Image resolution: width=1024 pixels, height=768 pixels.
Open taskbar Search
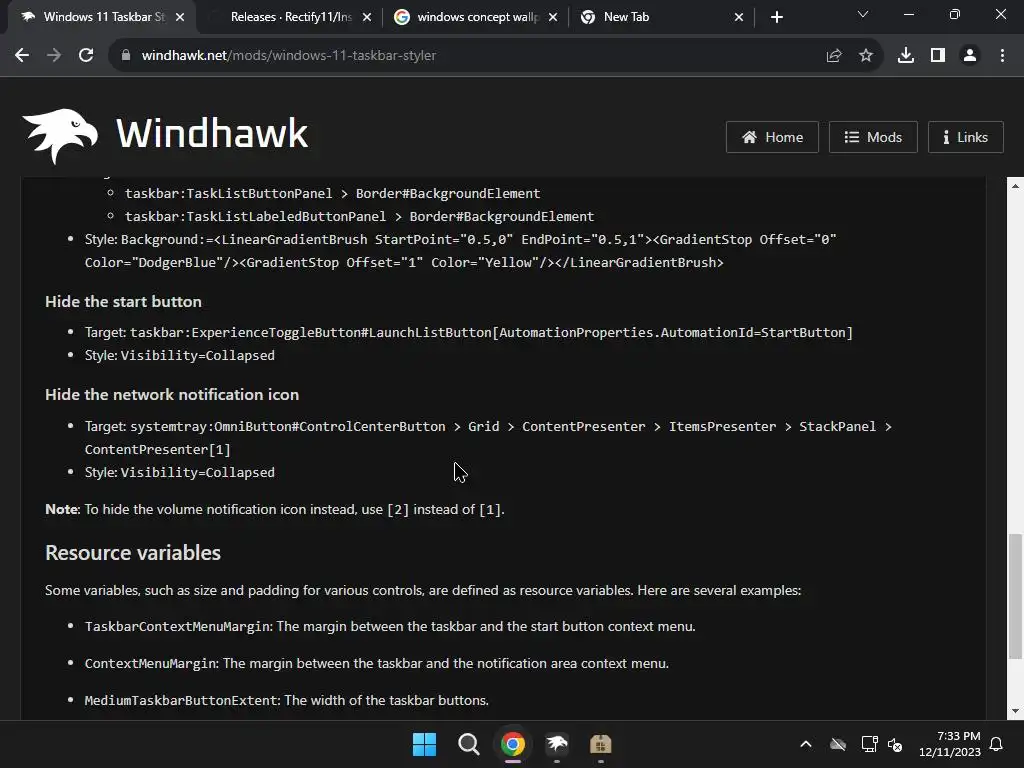[x=468, y=744]
